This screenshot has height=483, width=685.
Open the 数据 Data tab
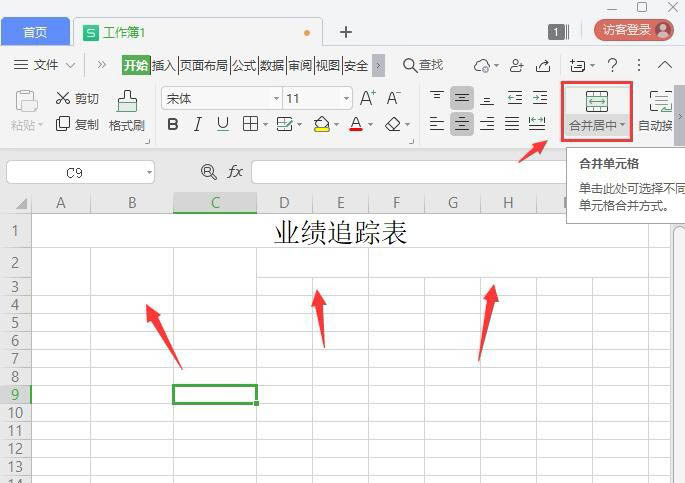tap(272, 66)
